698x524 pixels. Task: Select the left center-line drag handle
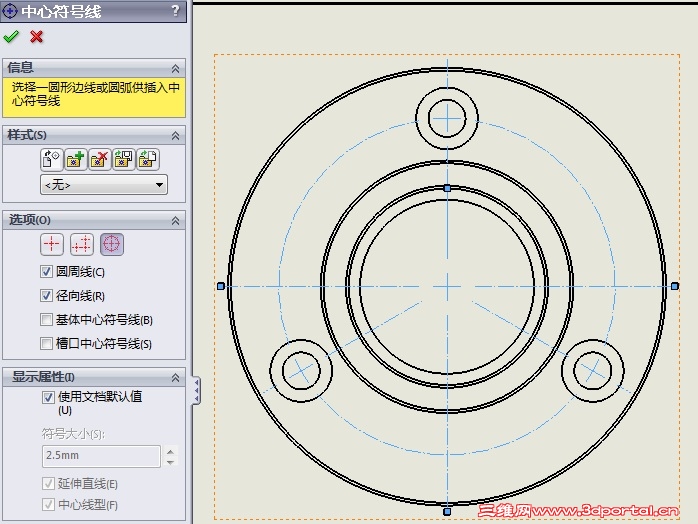[221, 286]
